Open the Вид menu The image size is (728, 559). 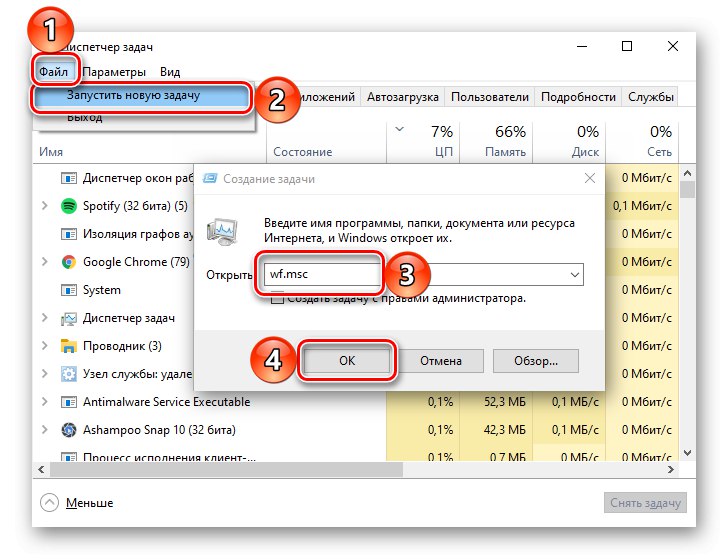coord(170,72)
